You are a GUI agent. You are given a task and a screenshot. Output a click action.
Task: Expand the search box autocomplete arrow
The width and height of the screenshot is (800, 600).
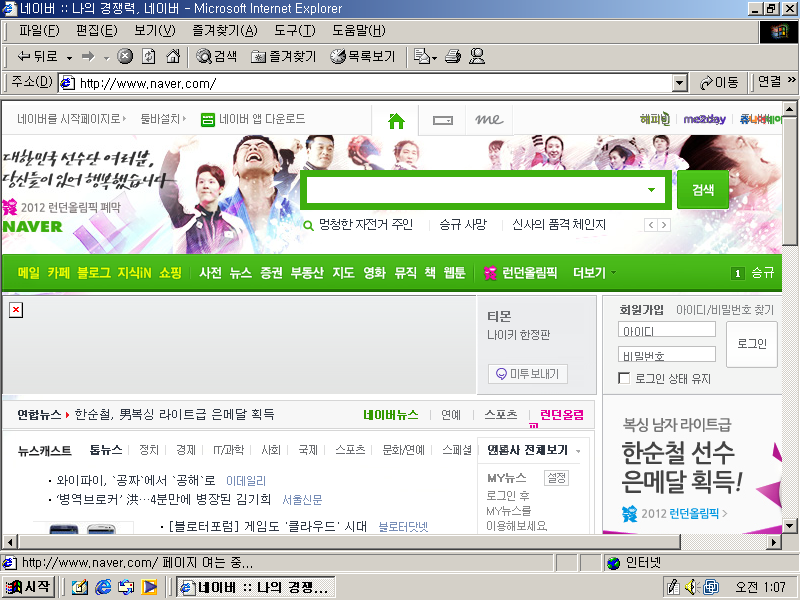(x=652, y=190)
